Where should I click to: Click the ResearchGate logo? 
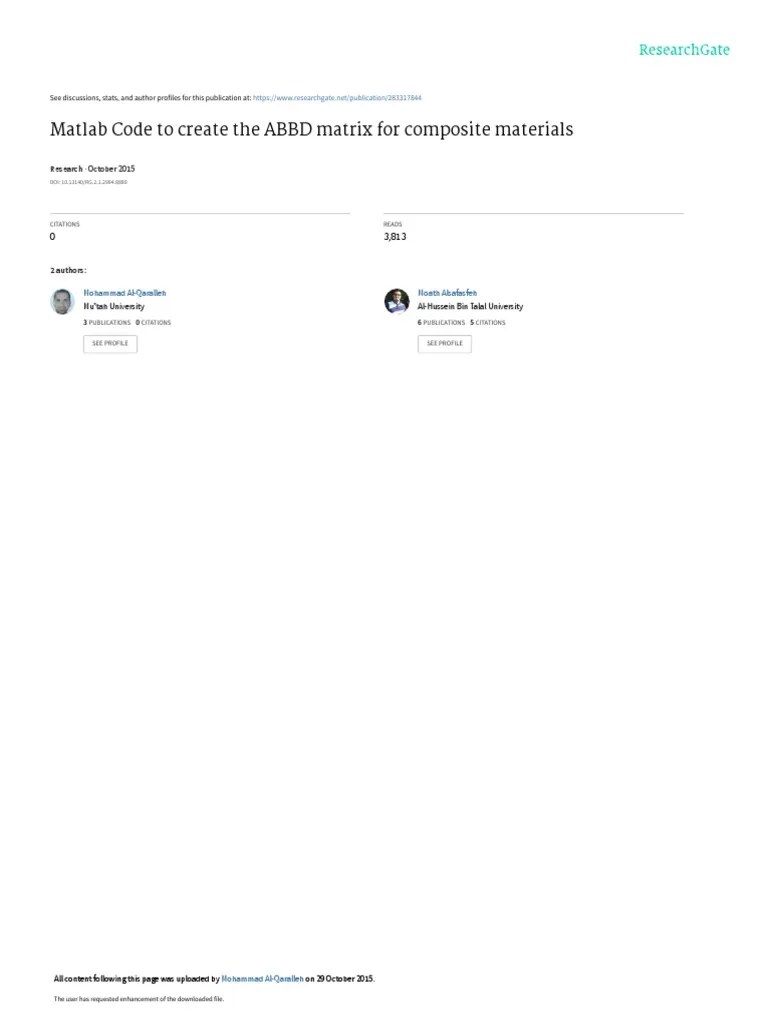684,50
